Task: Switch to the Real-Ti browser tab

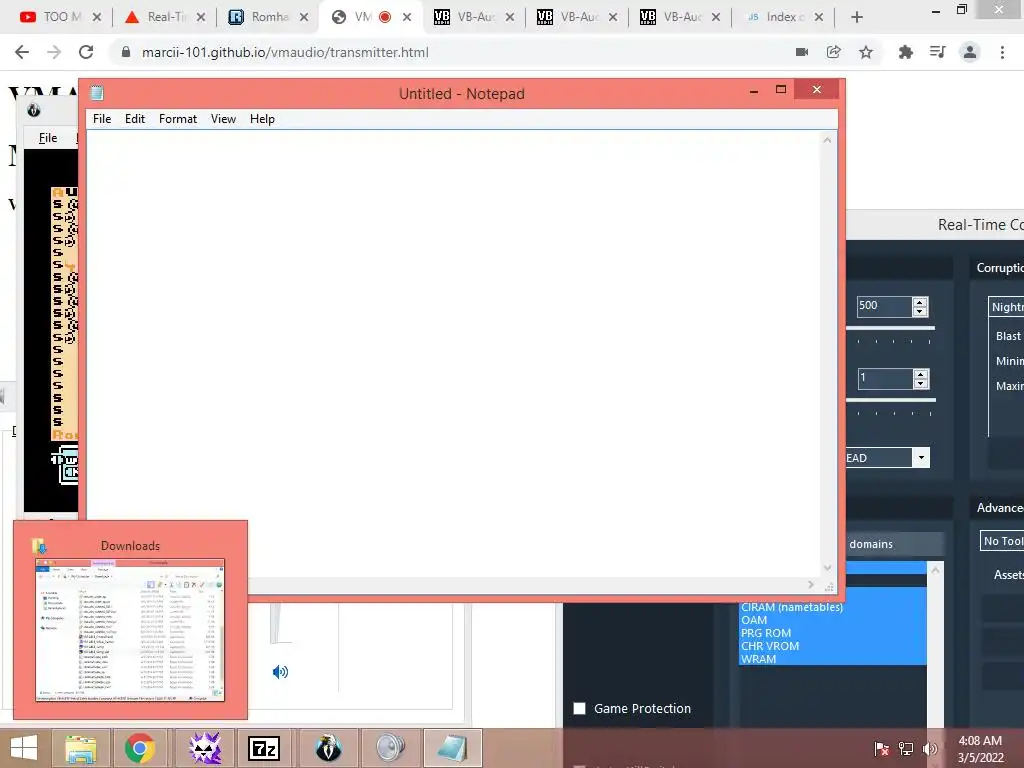Action: point(164,17)
